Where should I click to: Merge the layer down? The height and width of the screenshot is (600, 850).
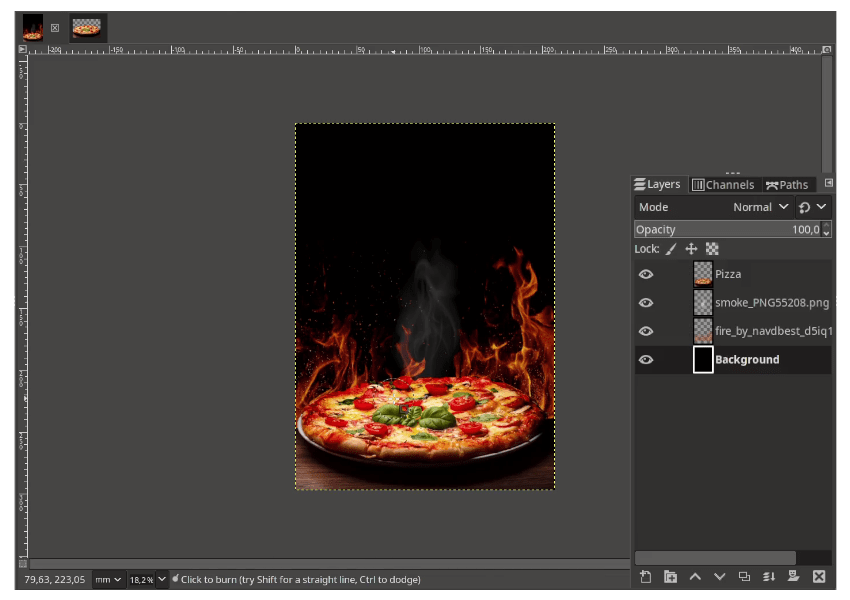[x=769, y=577]
